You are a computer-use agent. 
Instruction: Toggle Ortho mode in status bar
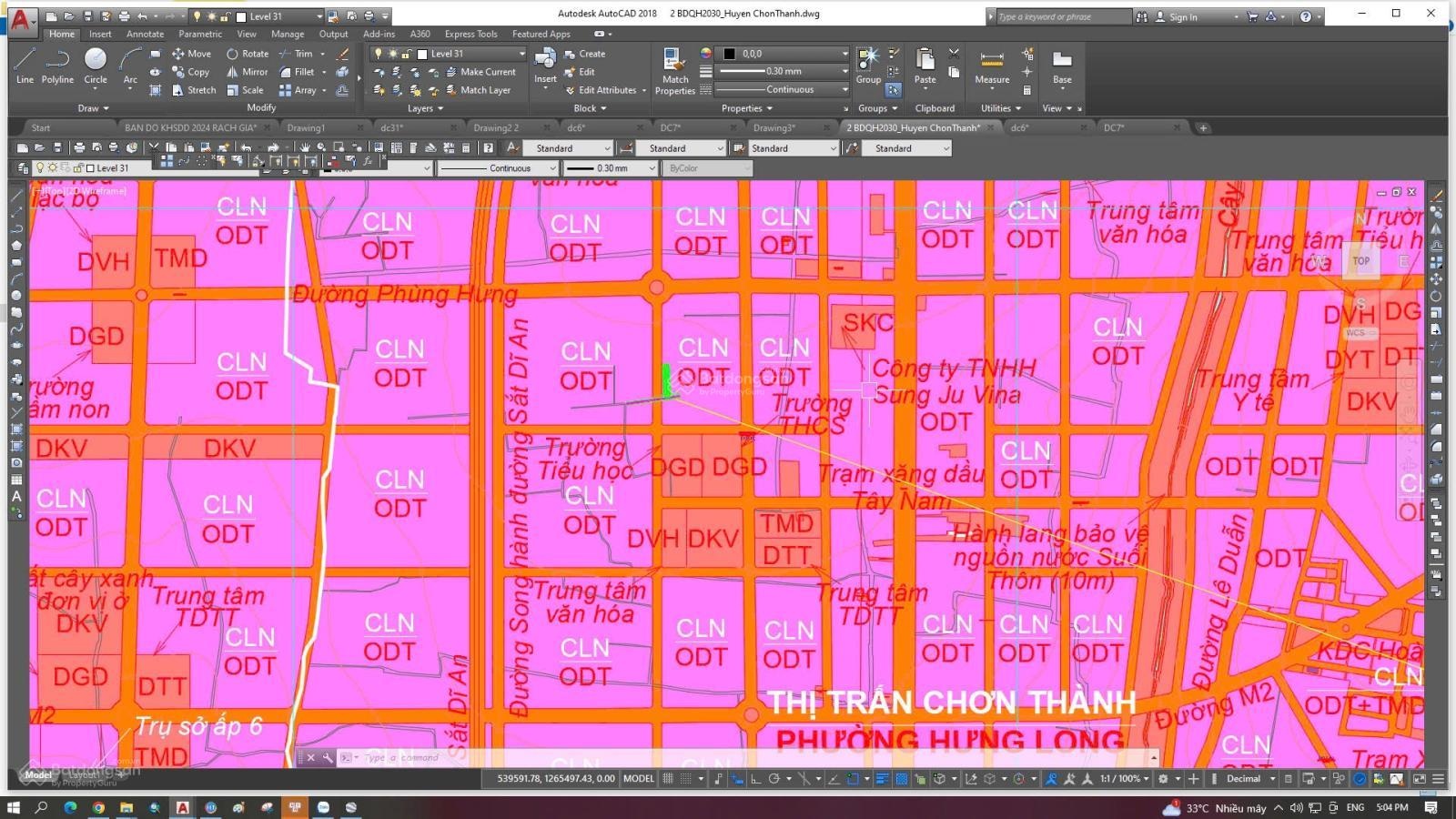(x=755, y=779)
